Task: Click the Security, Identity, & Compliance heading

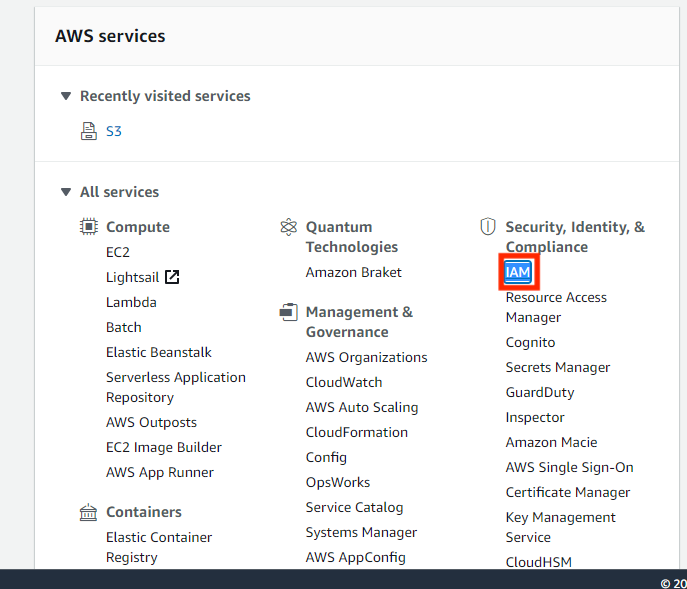Action: tap(575, 237)
